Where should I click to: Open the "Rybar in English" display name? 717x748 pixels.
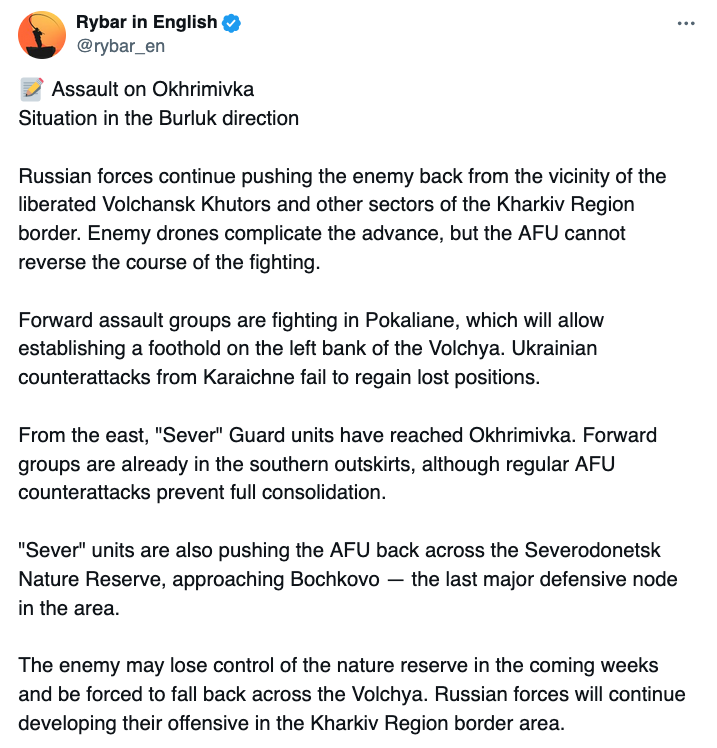pyautogui.click(x=146, y=23)
